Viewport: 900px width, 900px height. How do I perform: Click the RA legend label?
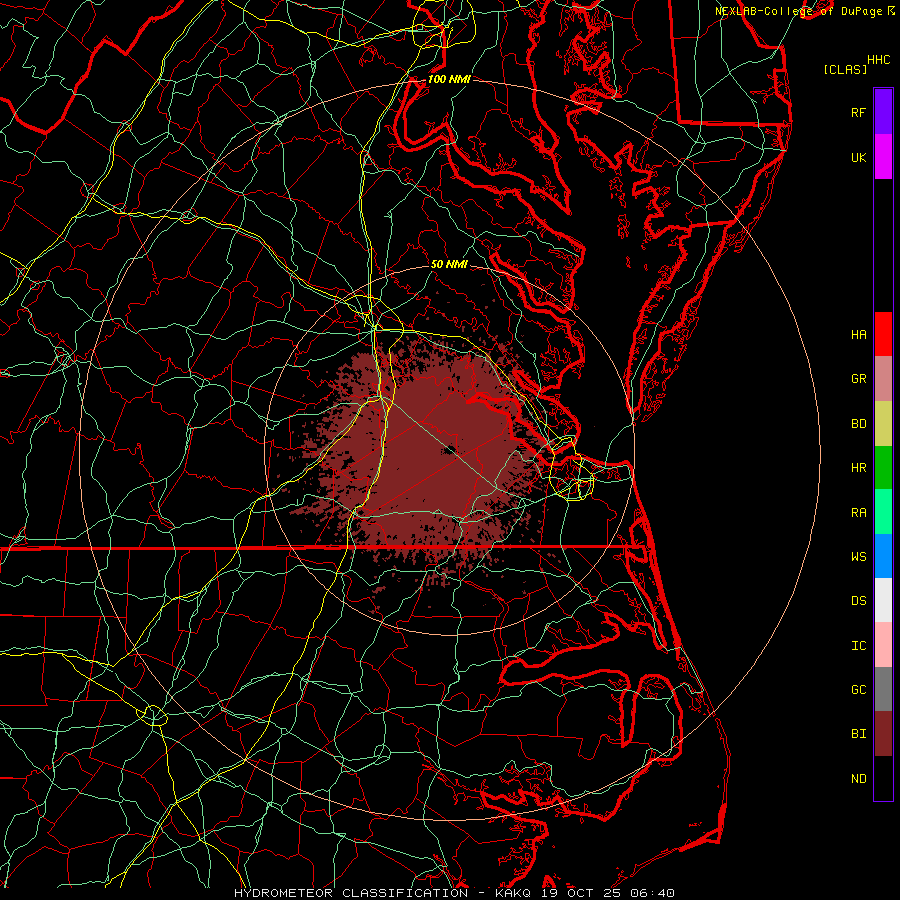click(858, 513)
